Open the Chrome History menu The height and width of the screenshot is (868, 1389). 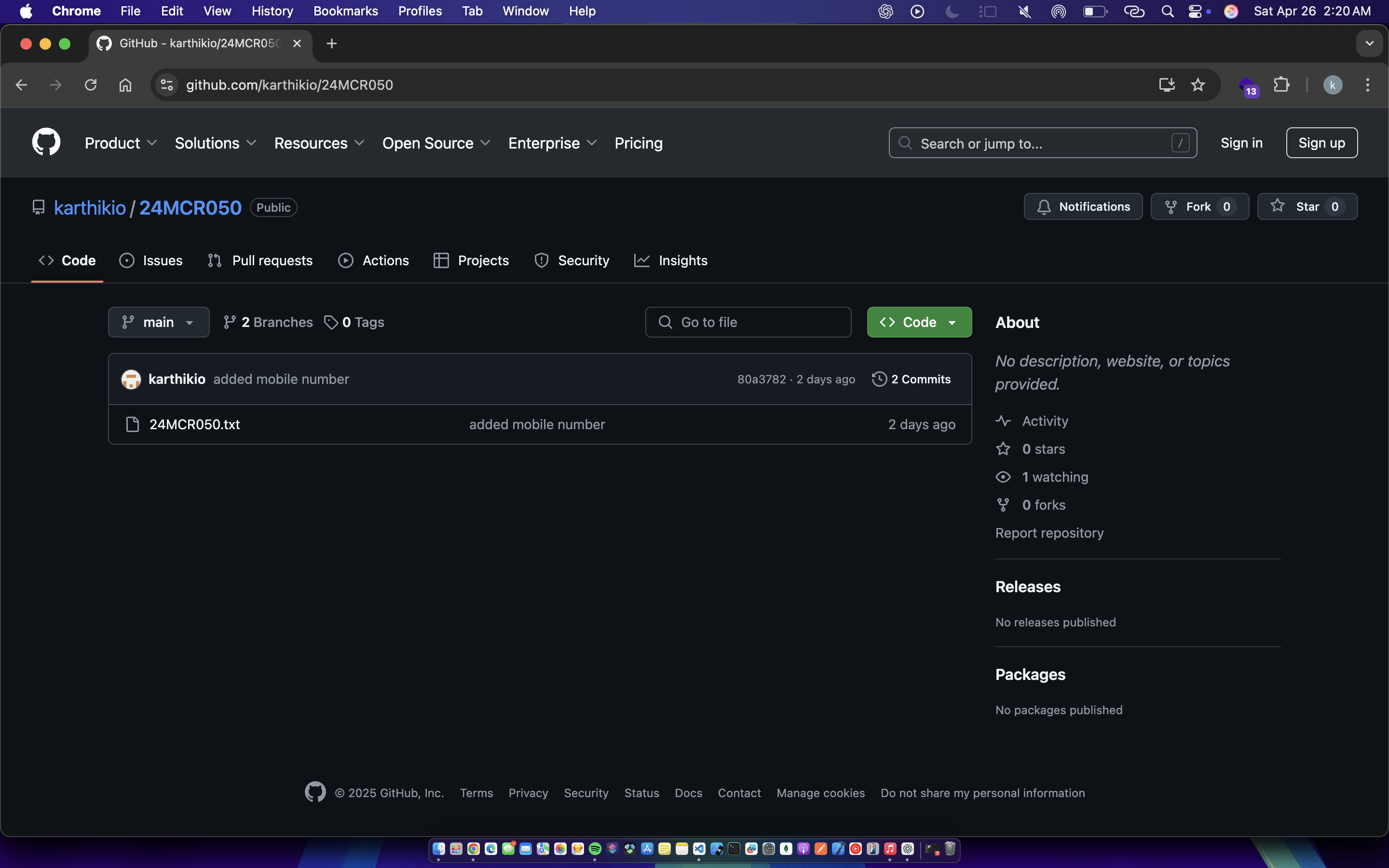pos(272,12)
